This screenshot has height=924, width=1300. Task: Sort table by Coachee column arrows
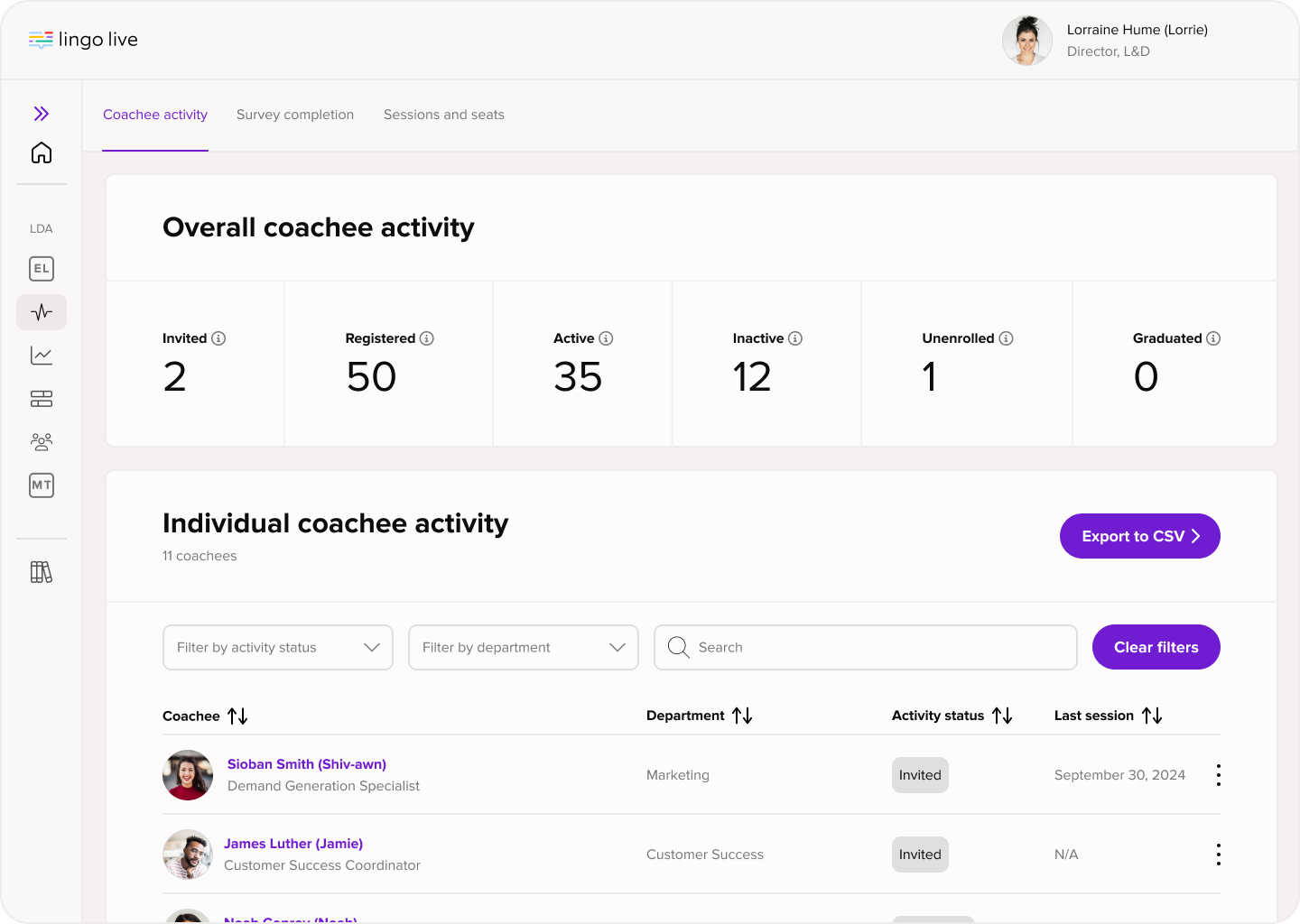tap(237, 716)
